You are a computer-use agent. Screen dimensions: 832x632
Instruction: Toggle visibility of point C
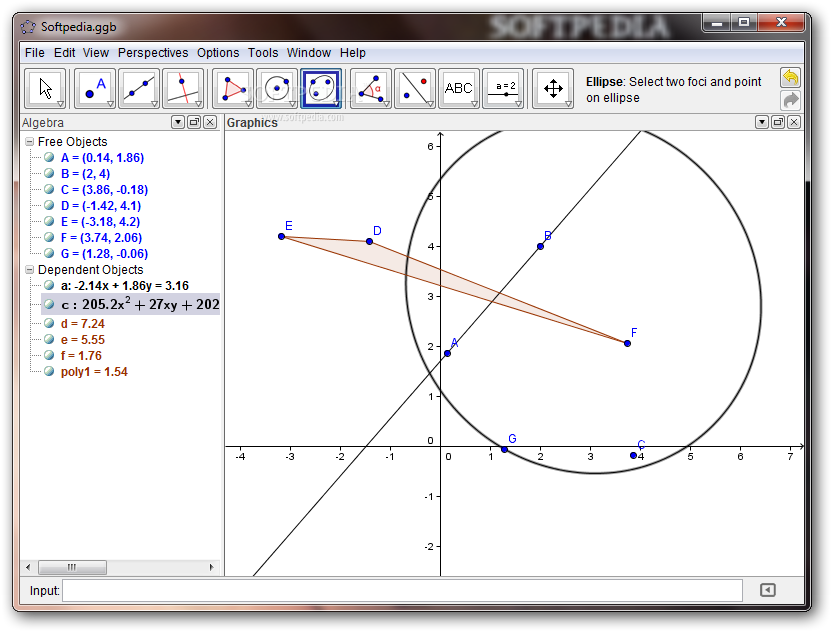pyautogui.click(x=49, y=189)
